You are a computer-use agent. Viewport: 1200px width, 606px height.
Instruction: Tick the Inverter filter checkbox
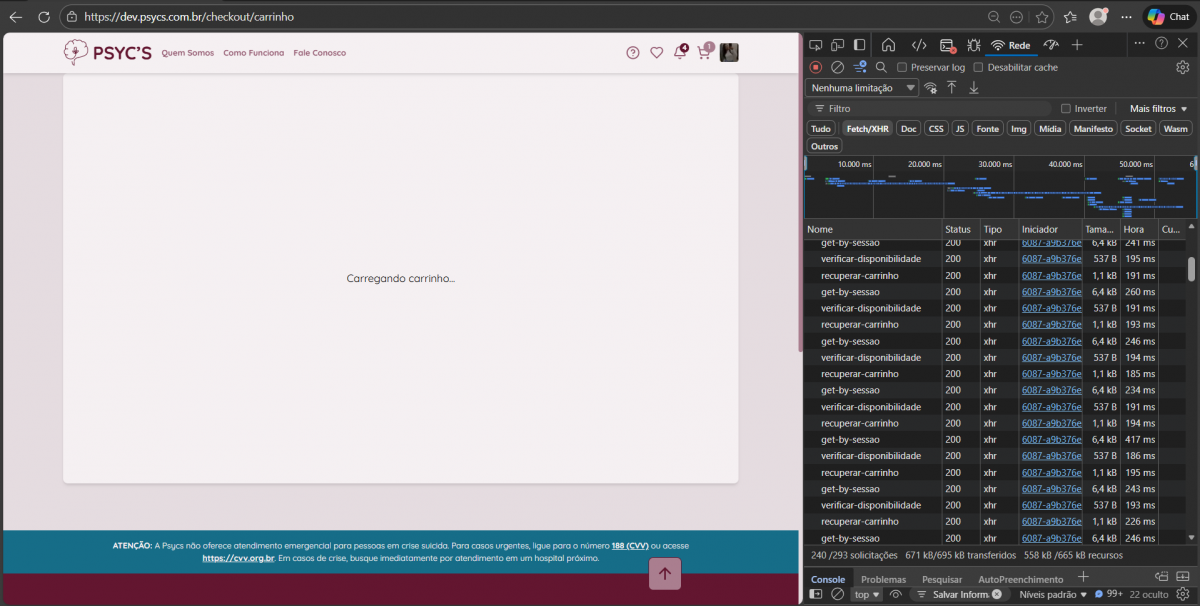click(x=1066, y=108)
